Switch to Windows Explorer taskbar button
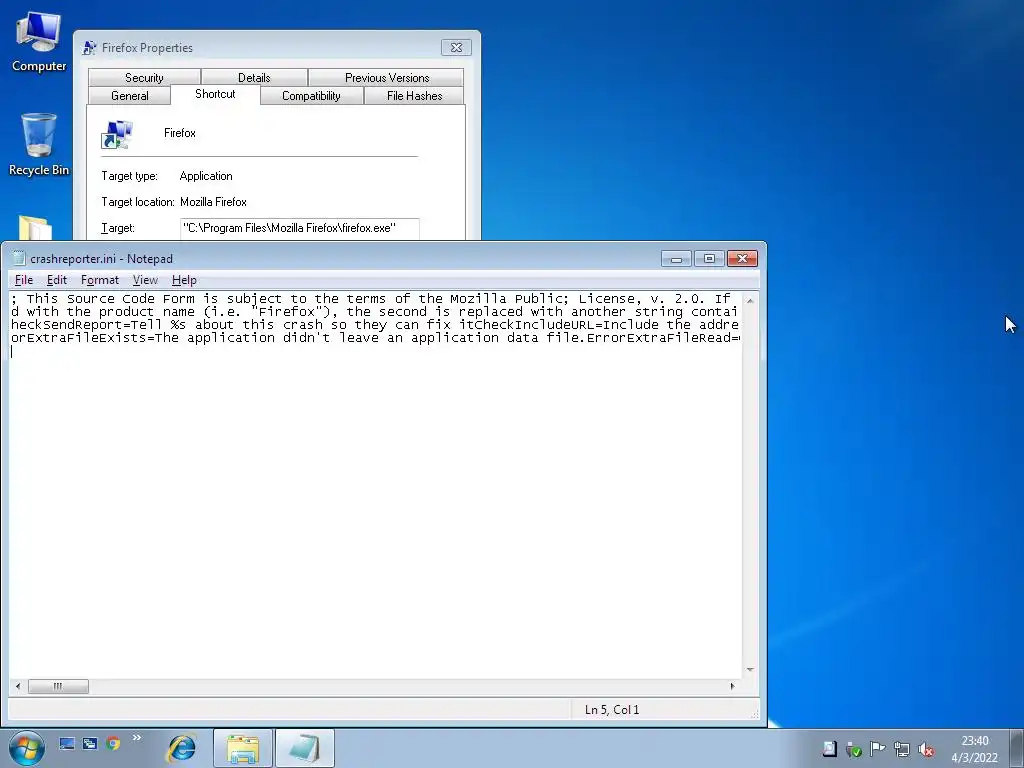 click(242, 748)
